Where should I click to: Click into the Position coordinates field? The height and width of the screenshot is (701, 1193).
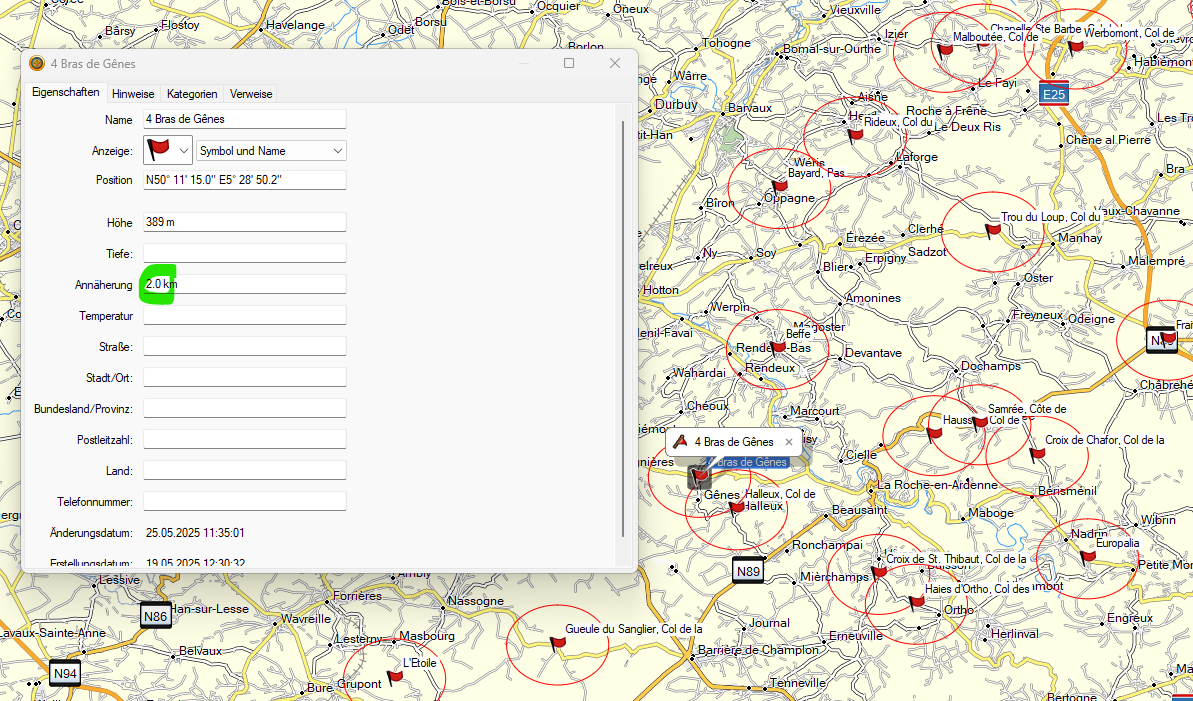pyautogui.click(x=244, y=180)
